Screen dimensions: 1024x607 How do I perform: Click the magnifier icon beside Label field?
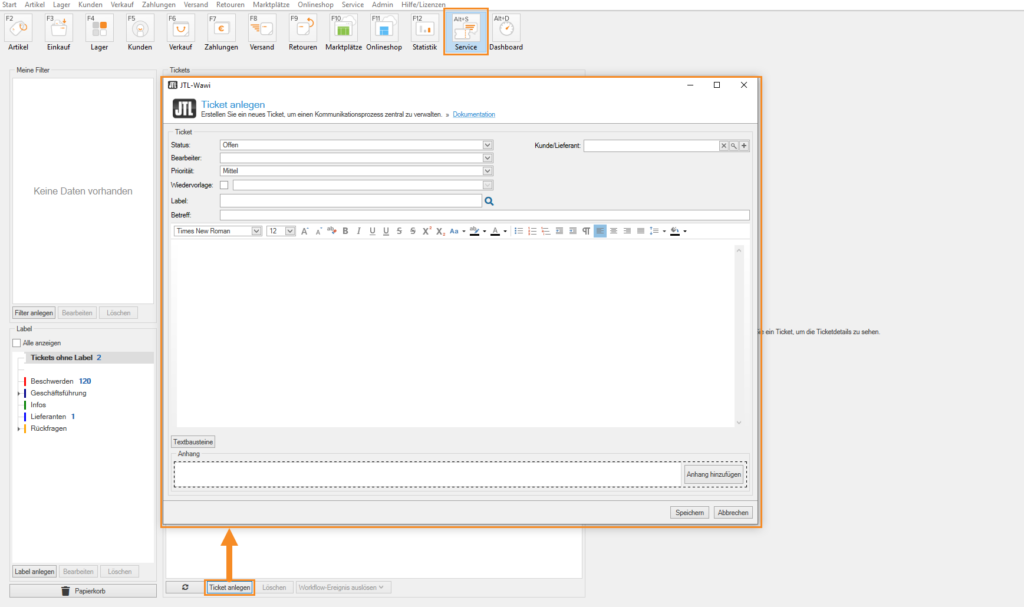[489, 201]
